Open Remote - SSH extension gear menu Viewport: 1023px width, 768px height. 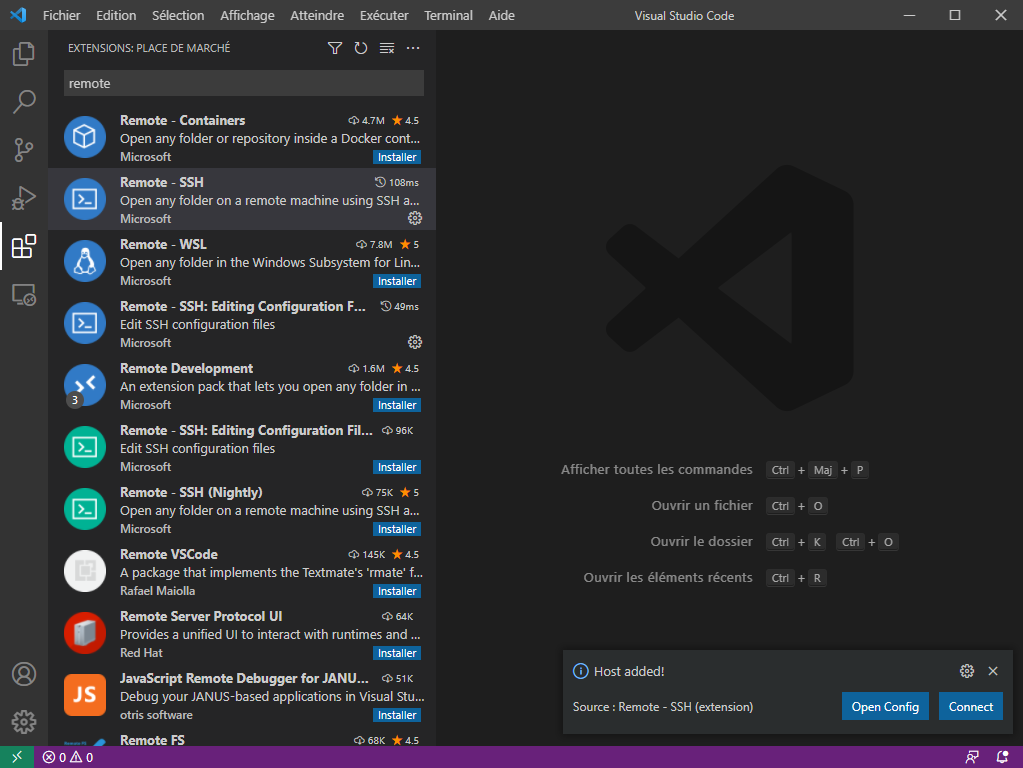tap(415, 218)
